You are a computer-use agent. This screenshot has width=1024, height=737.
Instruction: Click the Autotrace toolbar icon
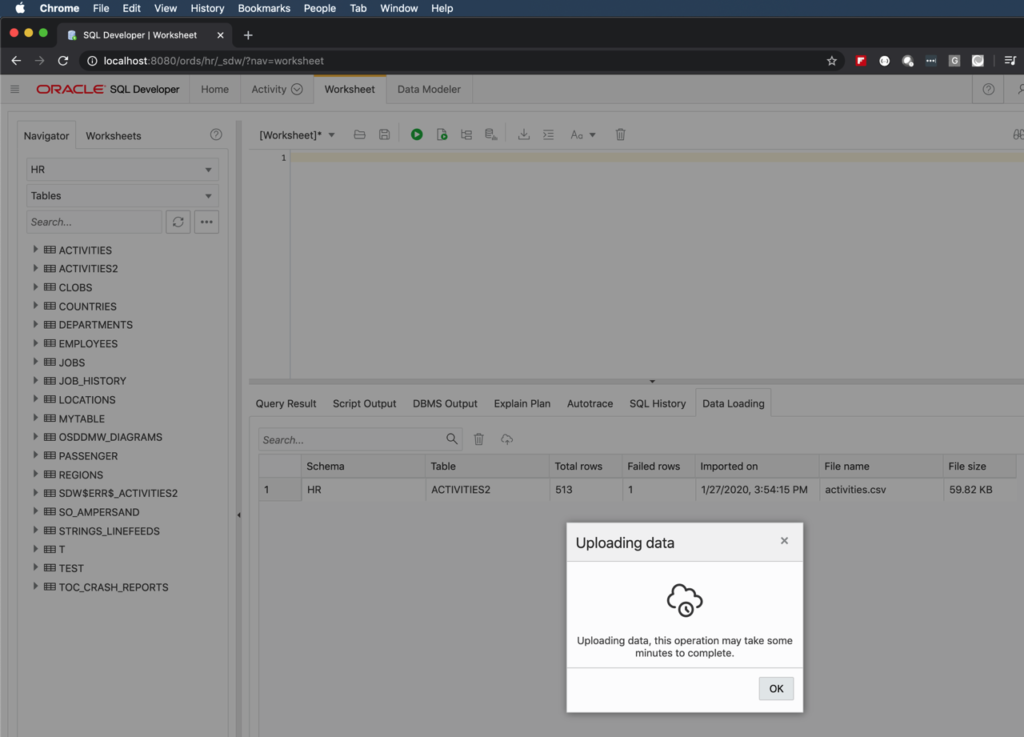coord(491,134)
